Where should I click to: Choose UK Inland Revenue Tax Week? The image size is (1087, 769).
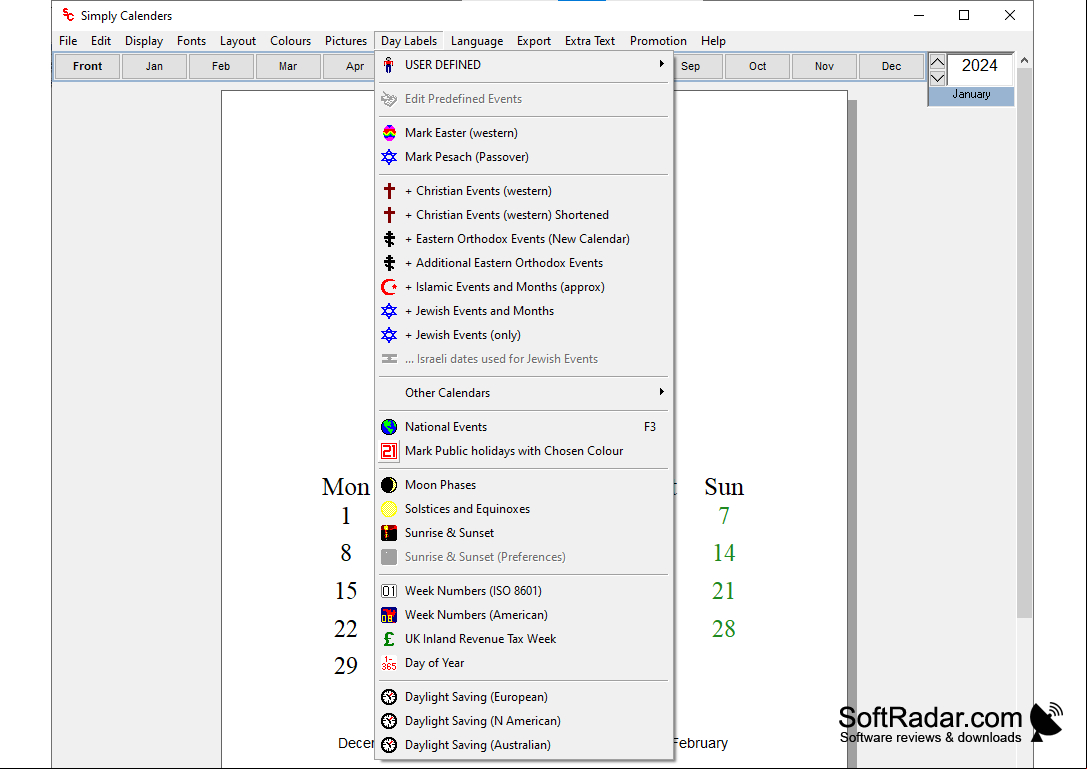[523, 639]
